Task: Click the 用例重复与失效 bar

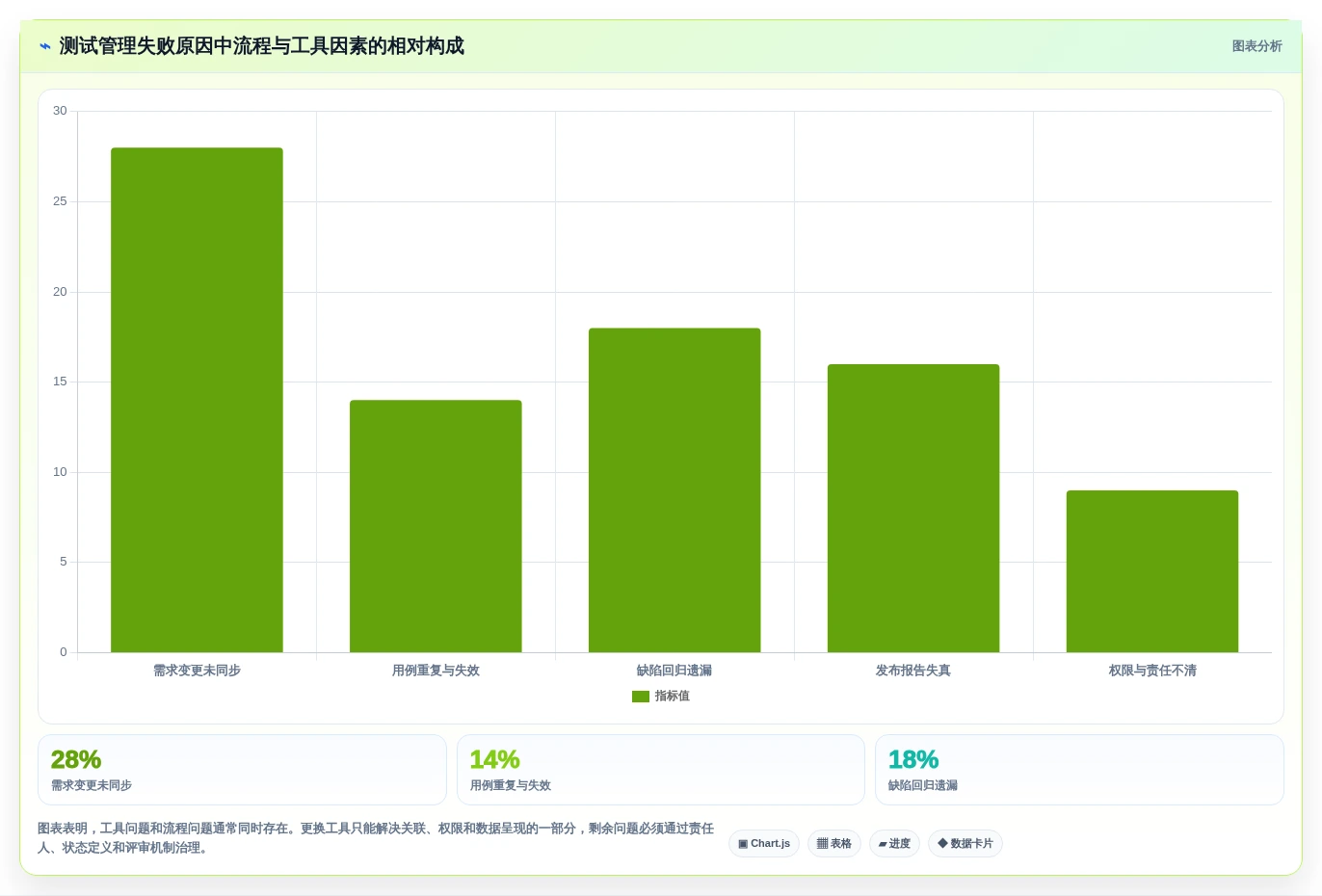Action: point(436,526)
